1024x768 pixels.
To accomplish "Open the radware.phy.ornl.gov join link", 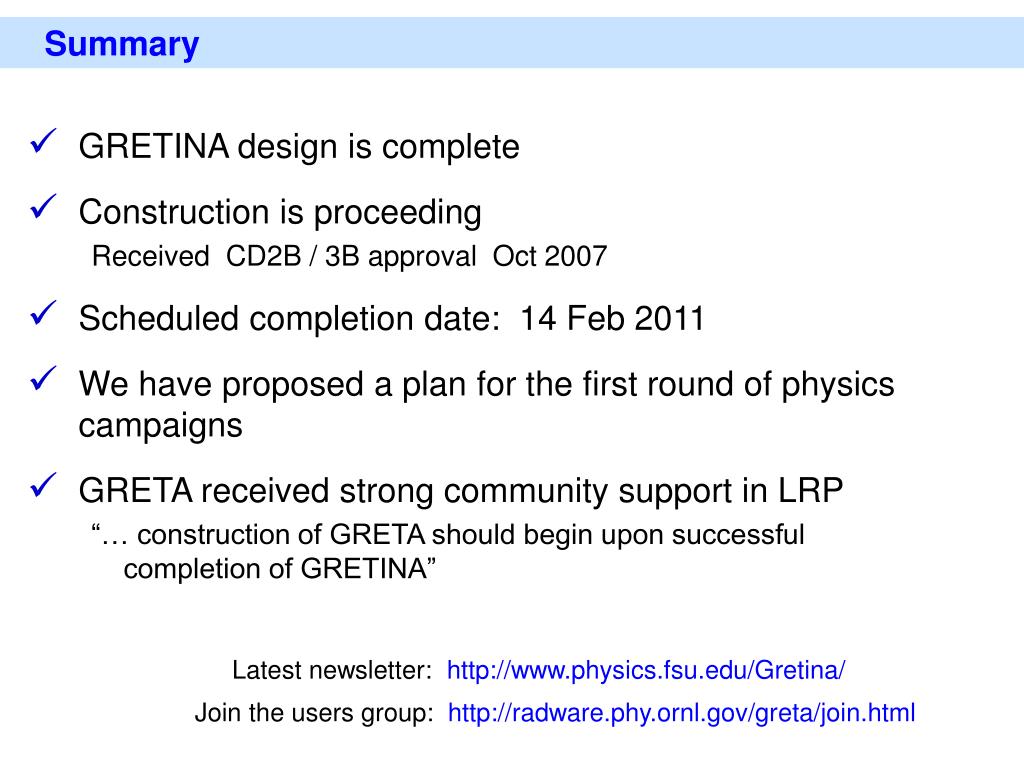I will (x=681, y=712).
